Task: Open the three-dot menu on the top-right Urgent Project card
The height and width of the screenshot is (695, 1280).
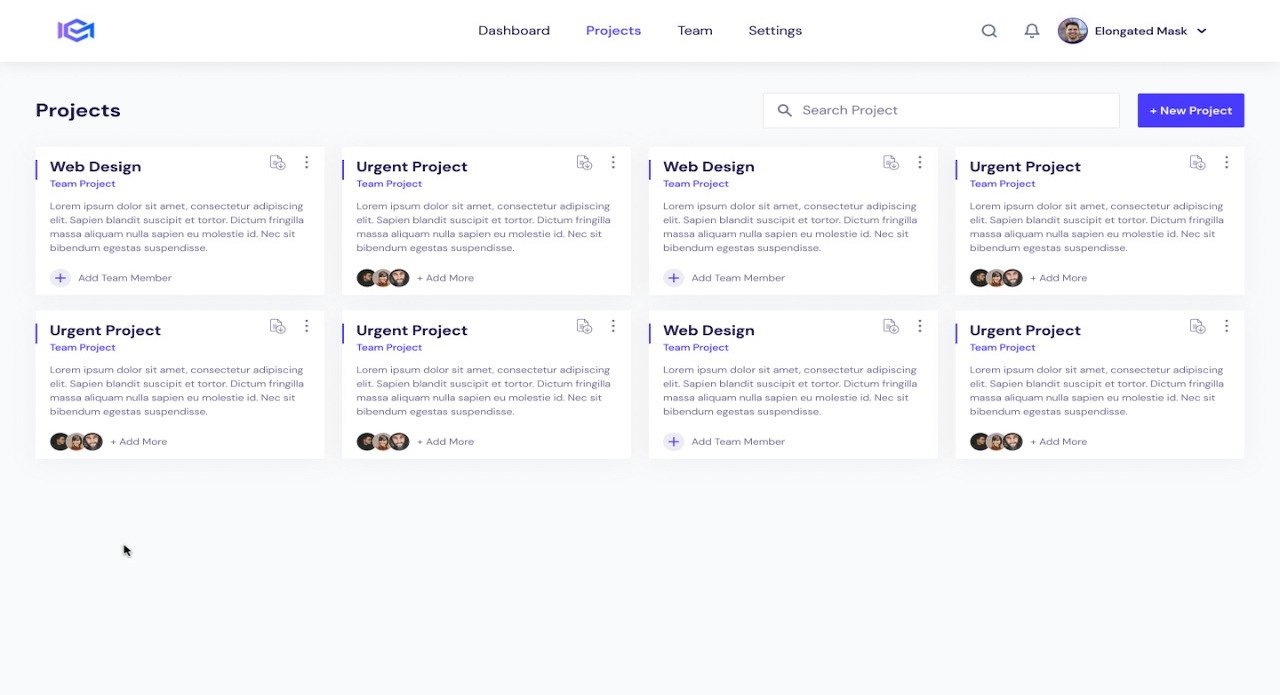Action: click(1226, 162)
